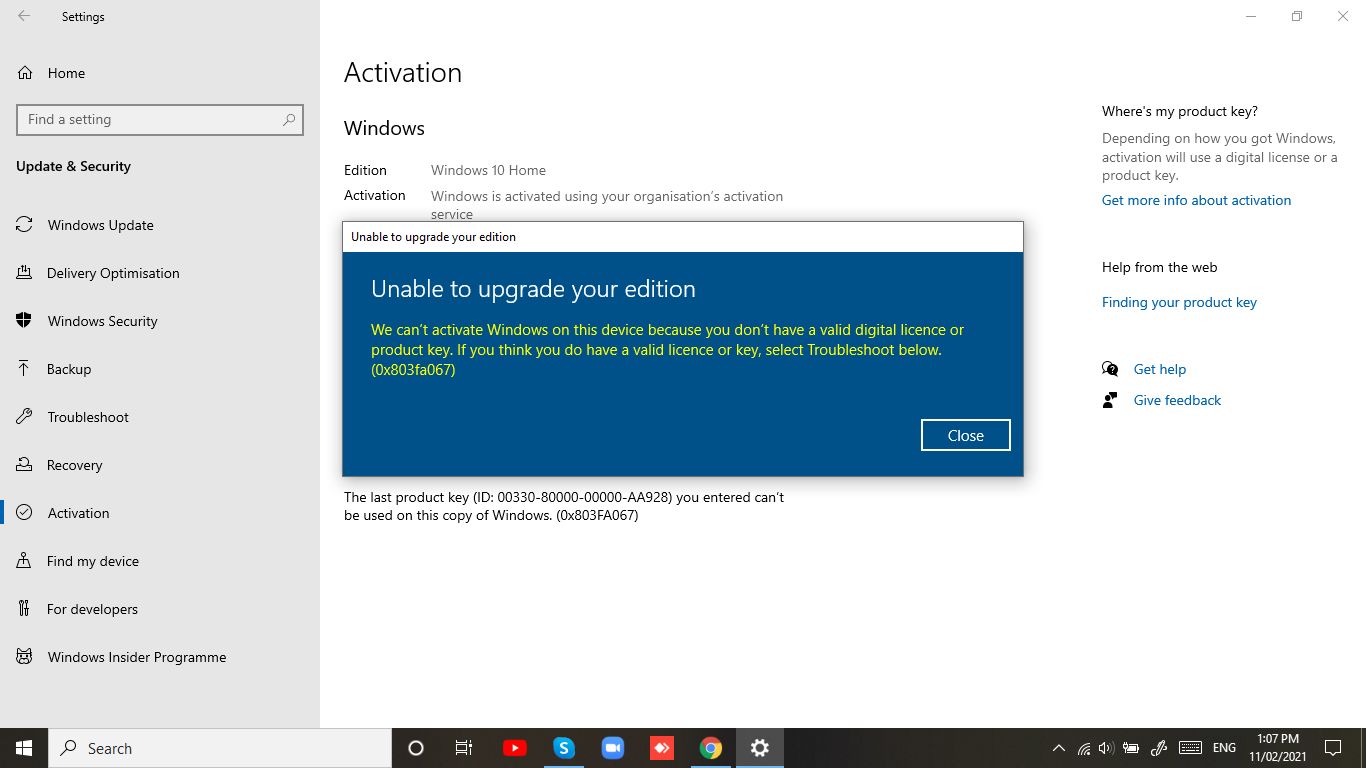Screen dimensions: 1366x768
Task: Open the touch keyboard tray icon
Action: [1190, 748]
